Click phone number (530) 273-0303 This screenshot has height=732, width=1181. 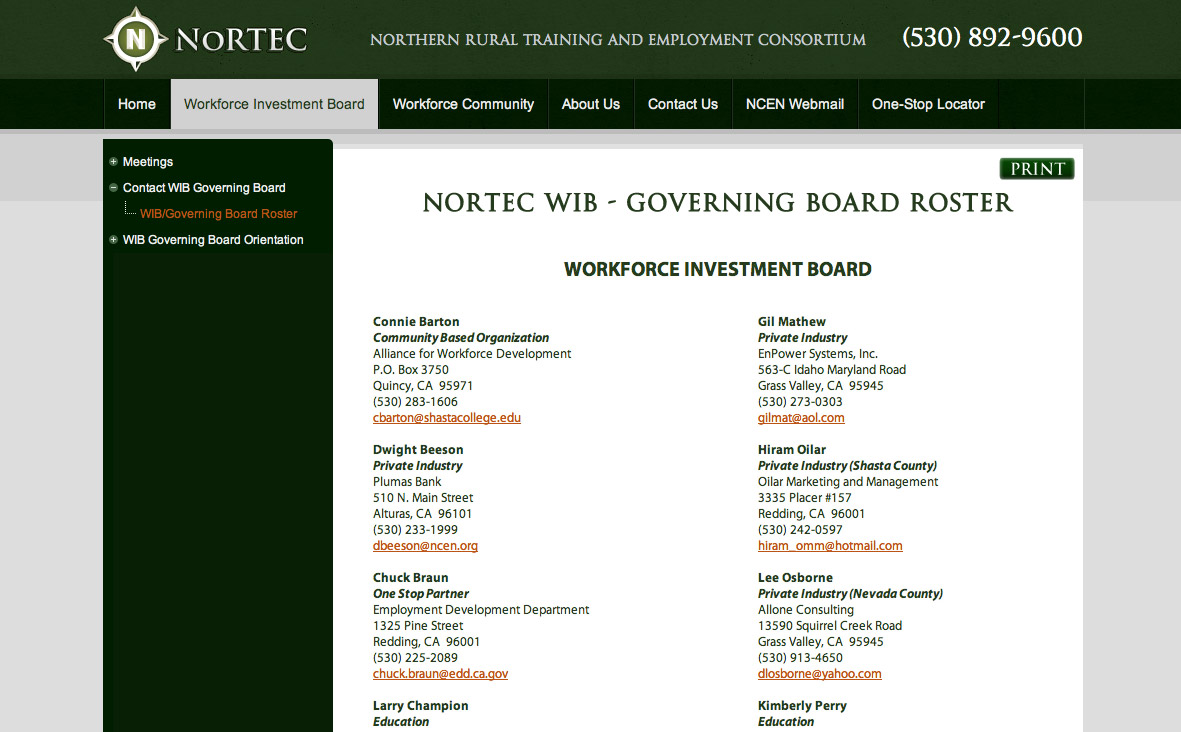click(x=800, y=402)
